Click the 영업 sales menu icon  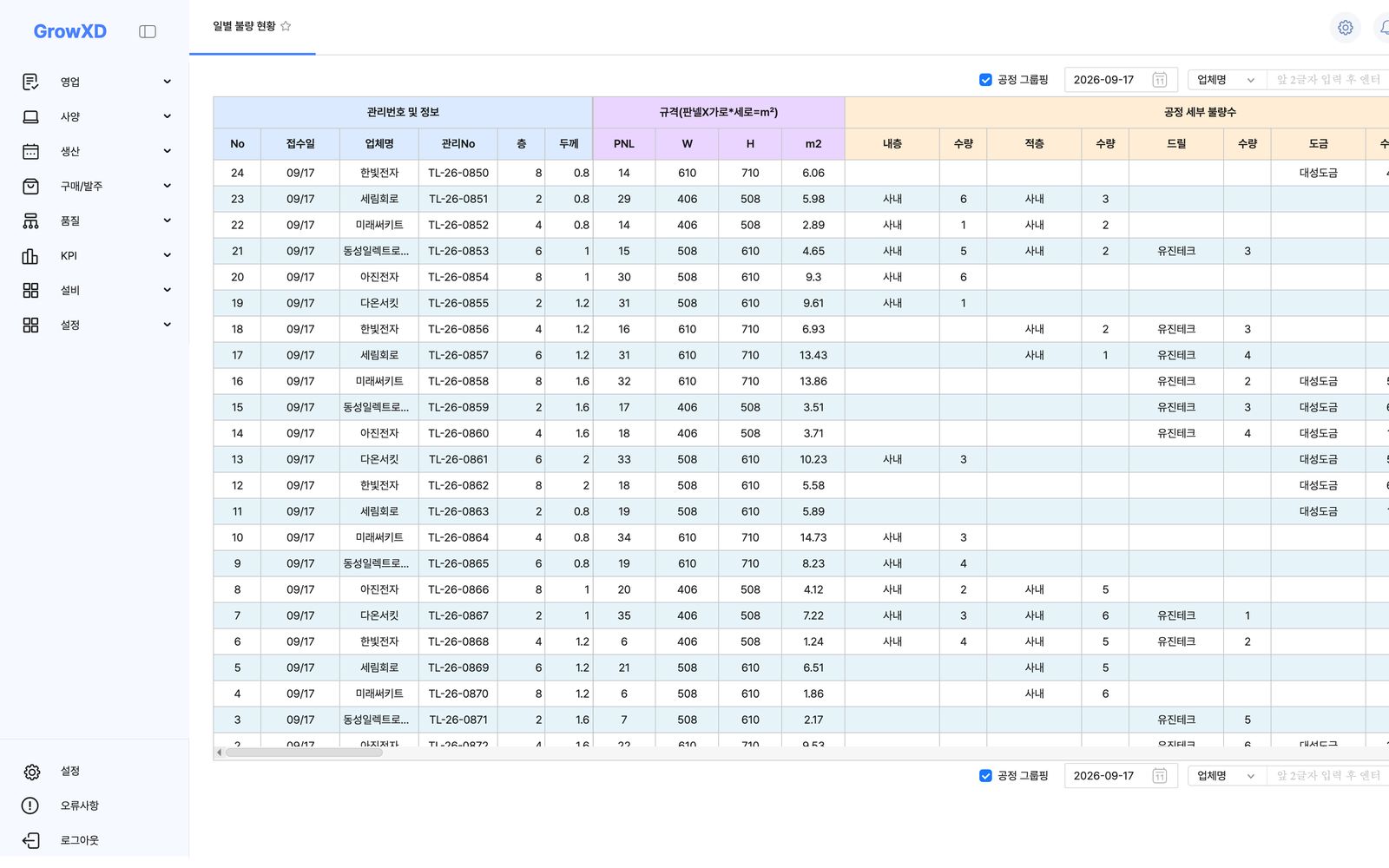pos(30,82)
